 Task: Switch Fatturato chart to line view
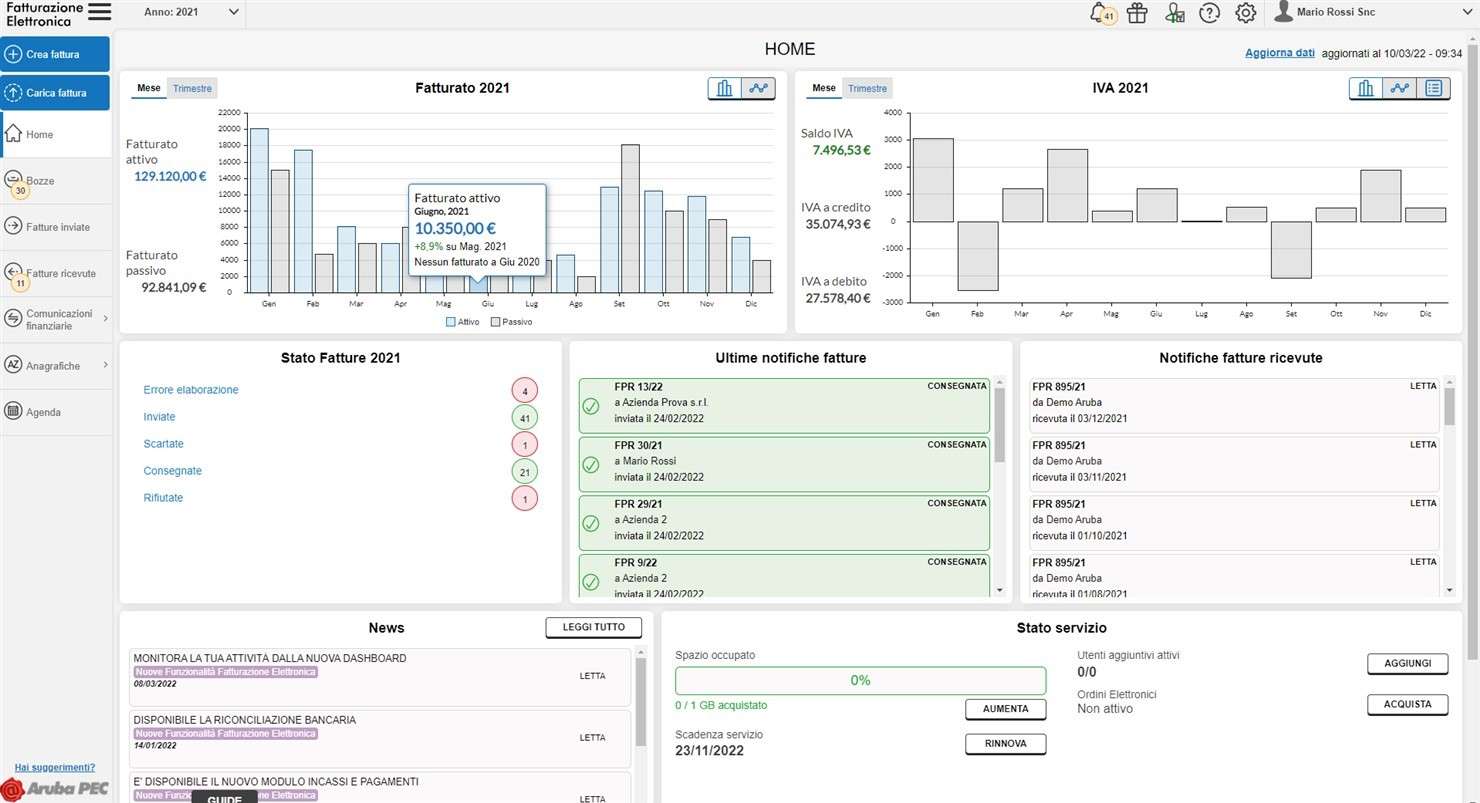[x=758, y=89]
